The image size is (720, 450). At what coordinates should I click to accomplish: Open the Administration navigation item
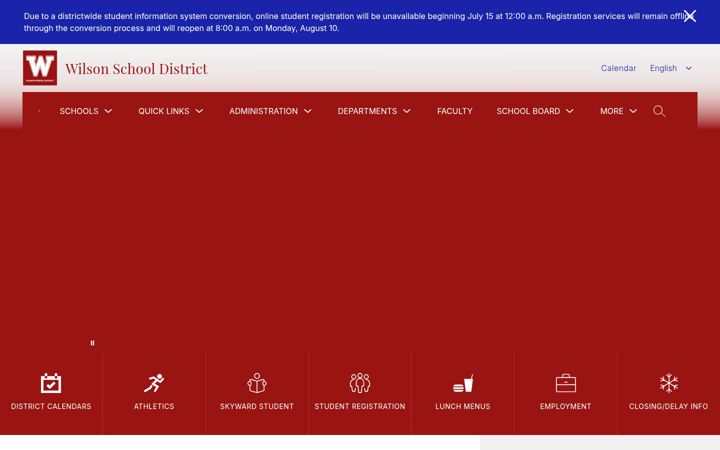(264, 111)
